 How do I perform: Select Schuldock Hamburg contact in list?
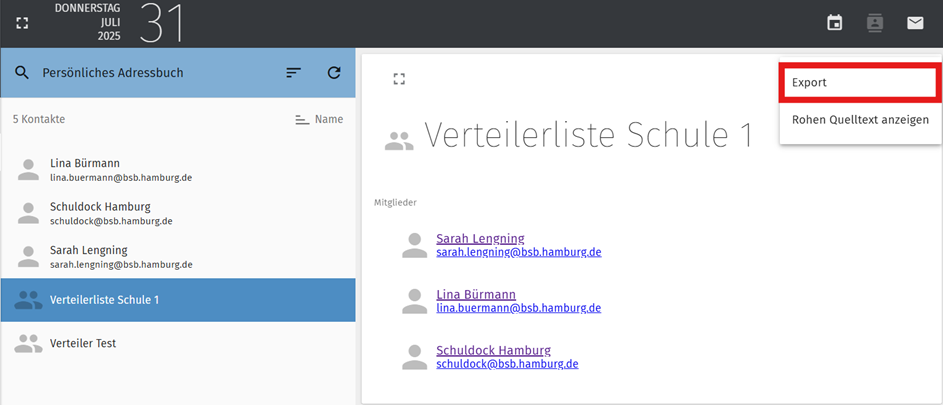point(178,213)
